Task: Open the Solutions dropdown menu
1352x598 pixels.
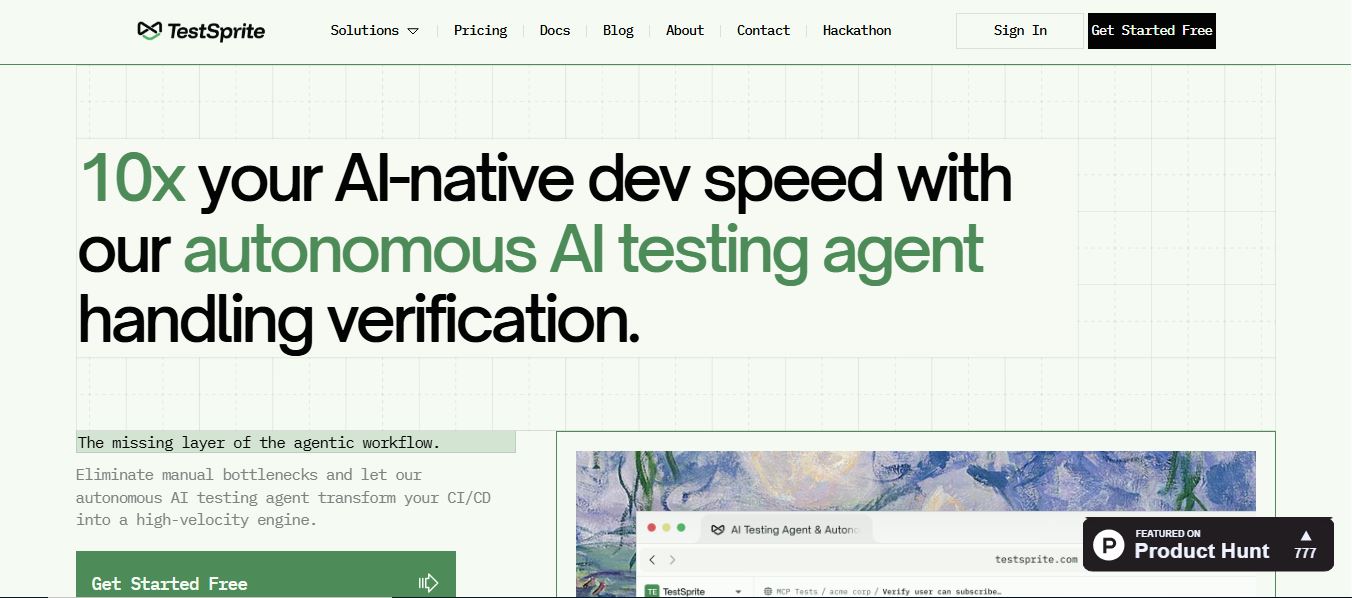Action: (x=374, y=31)
